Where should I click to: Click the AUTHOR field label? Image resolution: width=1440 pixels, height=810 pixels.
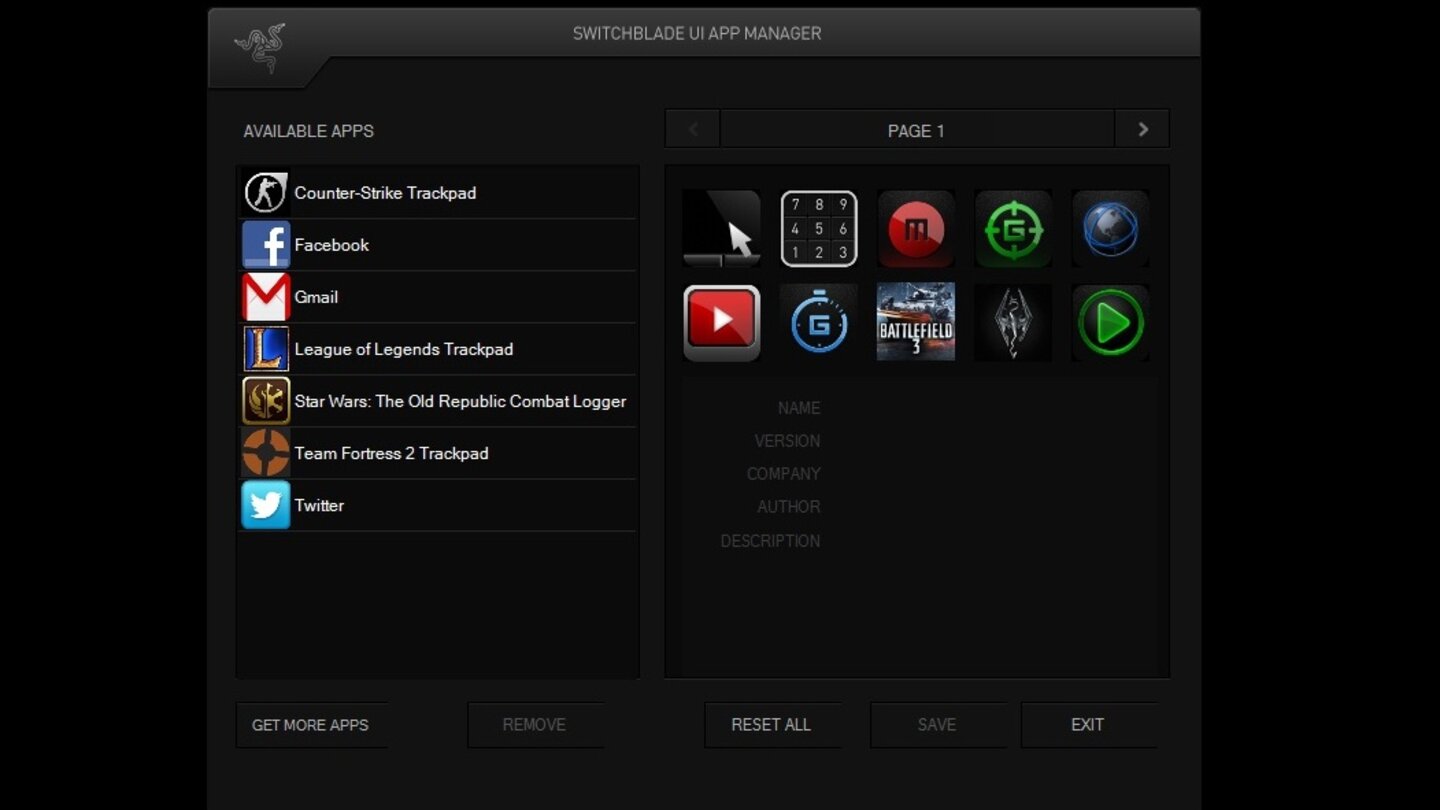coord(789,507)
